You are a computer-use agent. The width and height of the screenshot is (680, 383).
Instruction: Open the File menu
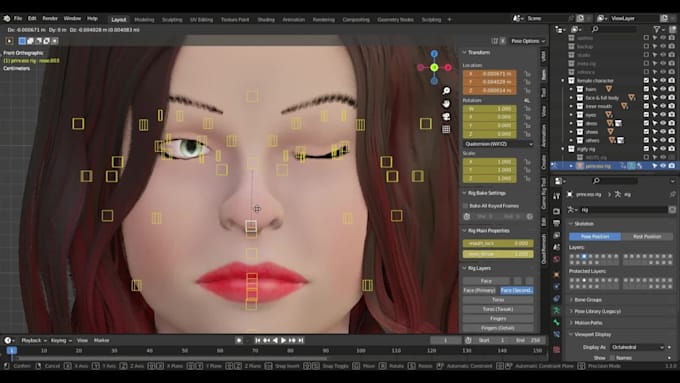(18, 19)
